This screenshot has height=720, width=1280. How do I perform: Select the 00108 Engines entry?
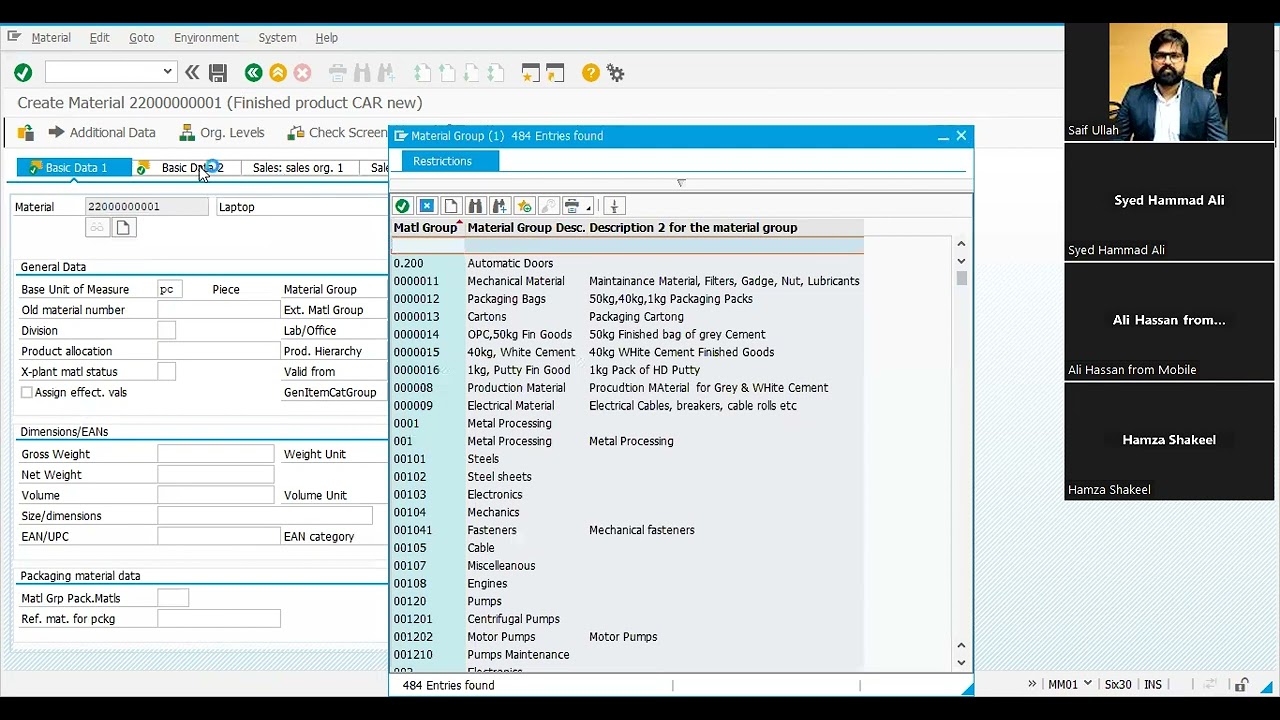[x=627, y=584]
